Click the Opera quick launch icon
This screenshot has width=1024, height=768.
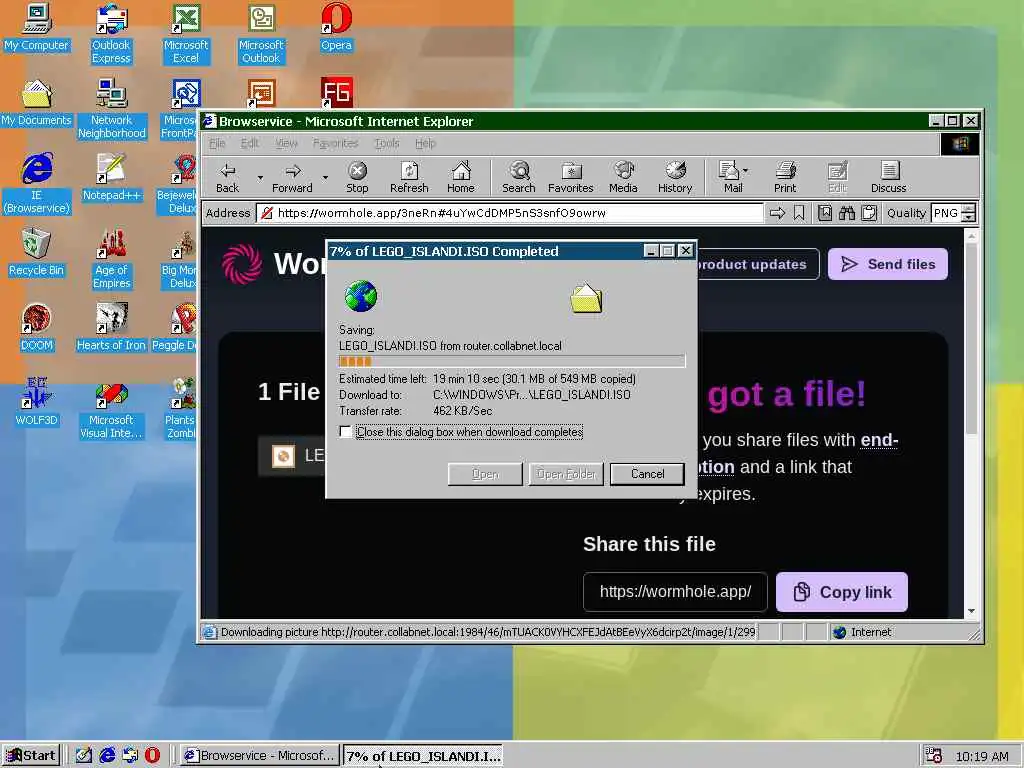pyautogui.click(x=152, y=756)
